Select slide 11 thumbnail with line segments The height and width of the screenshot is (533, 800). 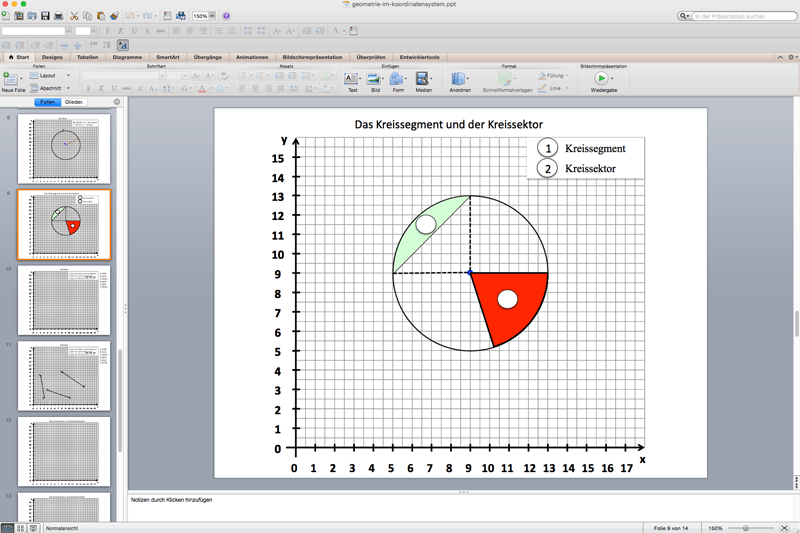click(64, 376)
